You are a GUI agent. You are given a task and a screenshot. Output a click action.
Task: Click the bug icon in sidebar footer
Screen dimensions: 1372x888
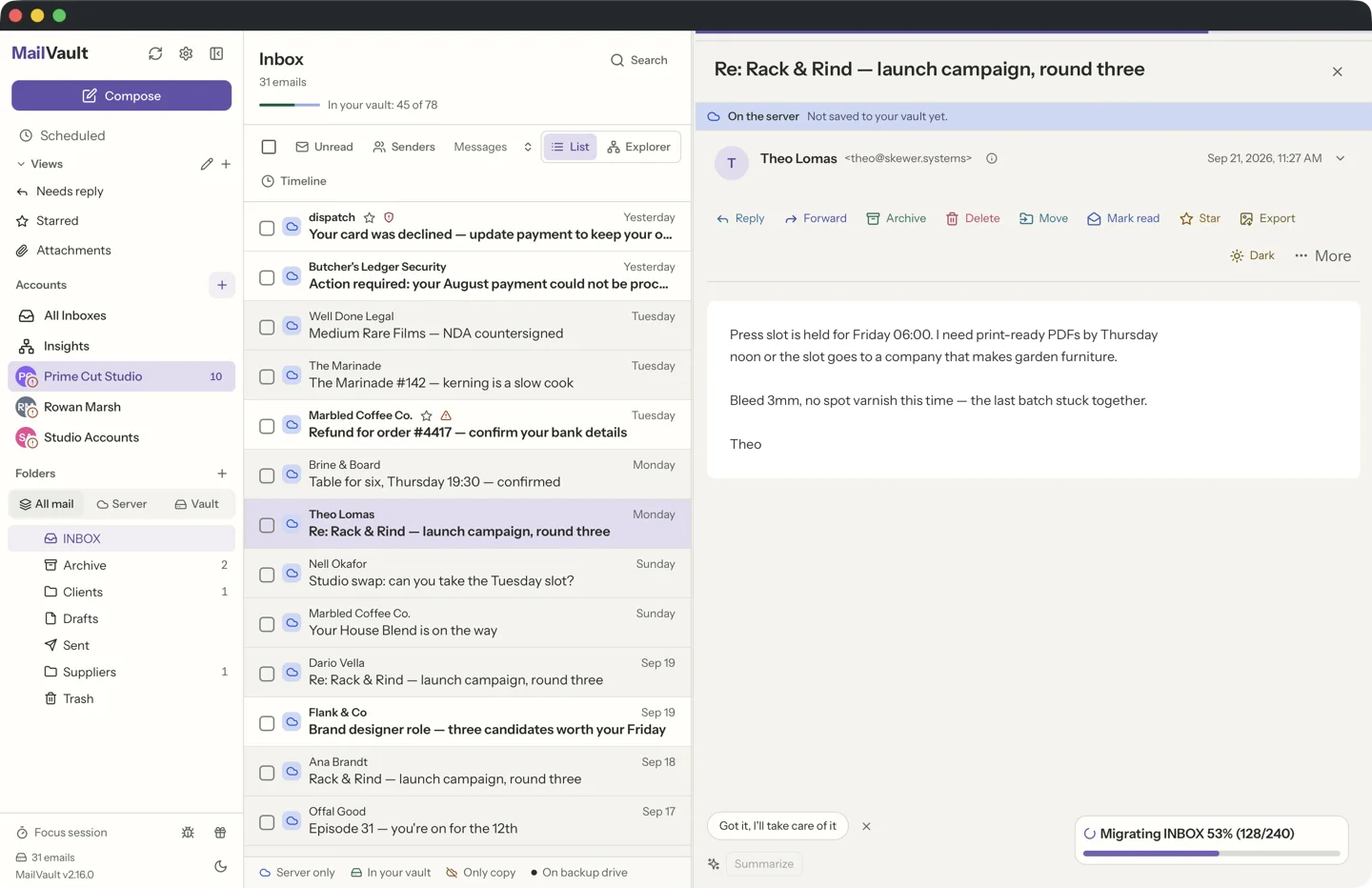click(x=188, y=833)
